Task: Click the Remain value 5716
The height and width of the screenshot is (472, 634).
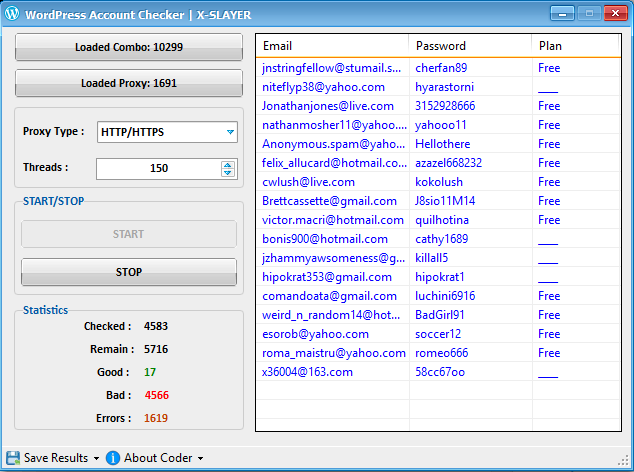Action: pyautogui.click(x=156, y=349)
